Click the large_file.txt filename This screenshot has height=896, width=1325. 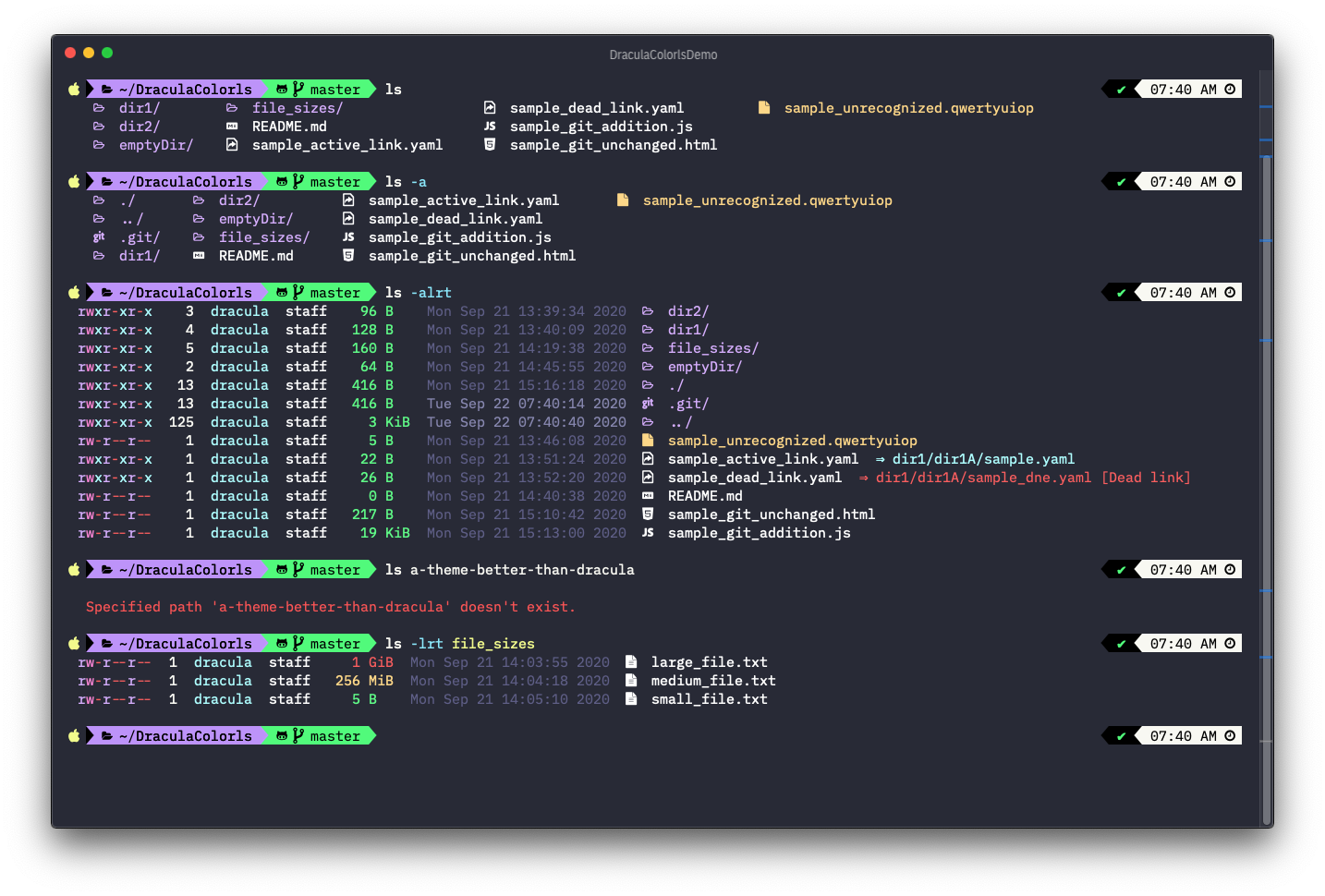(709, 662)
